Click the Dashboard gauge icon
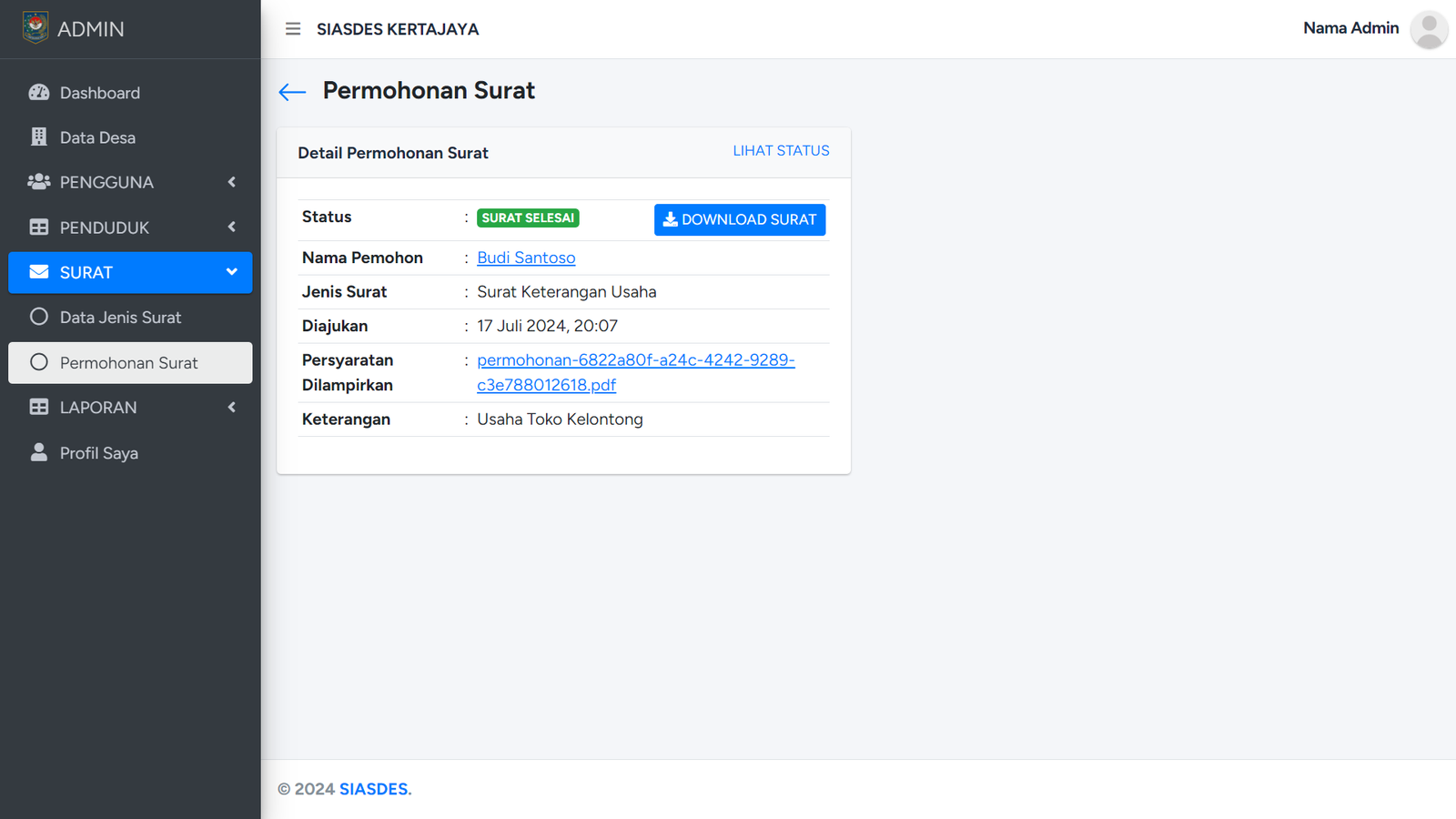The image size is (1456, 819). pos(39,93)
